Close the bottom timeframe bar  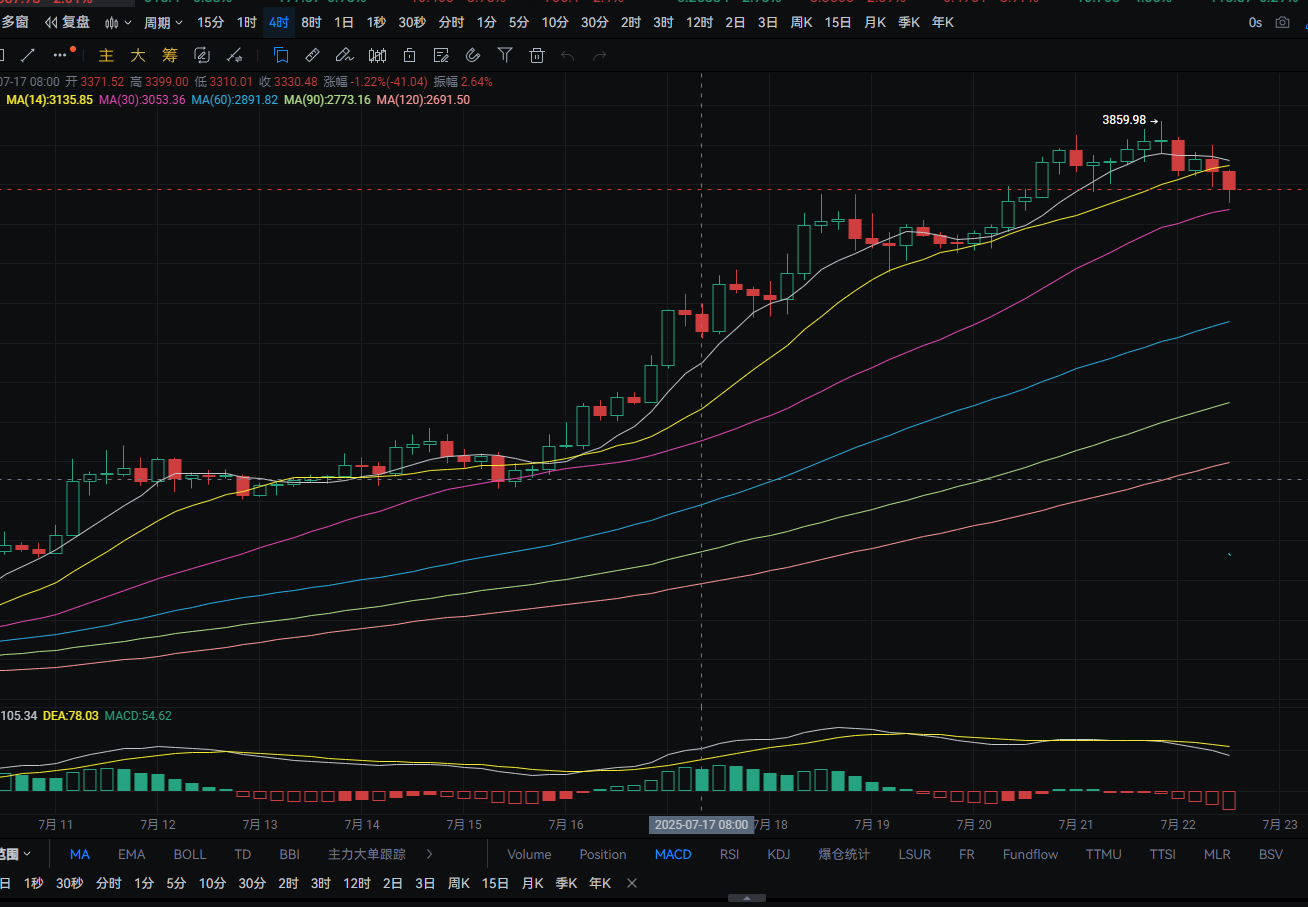pos(632,883)
